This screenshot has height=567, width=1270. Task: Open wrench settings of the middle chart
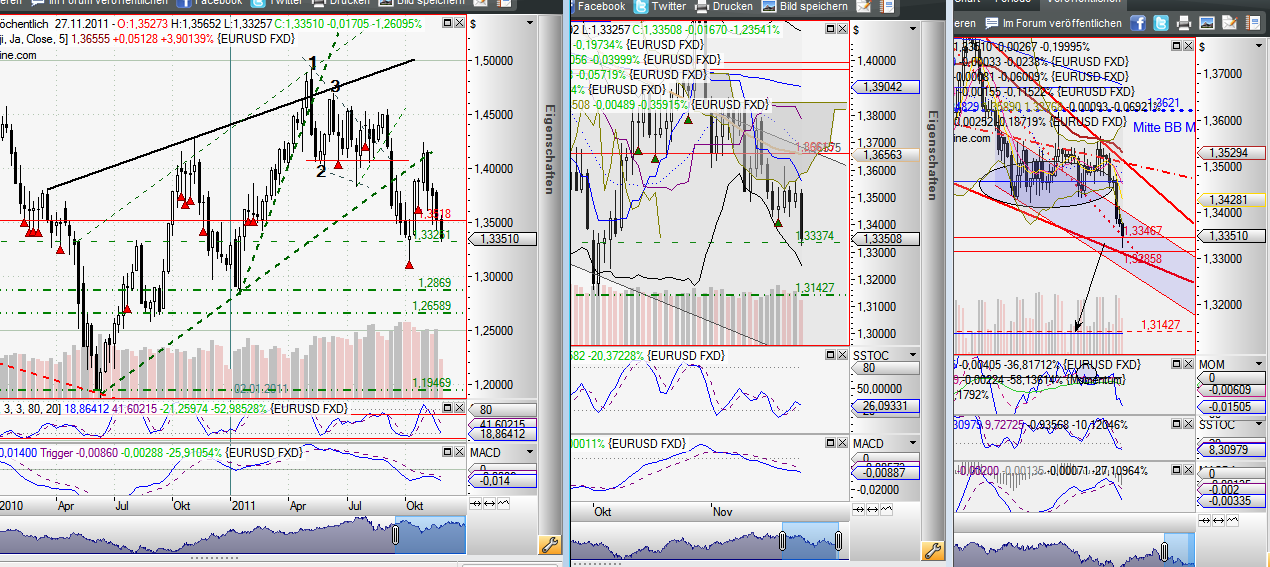(x=932, y=550)
